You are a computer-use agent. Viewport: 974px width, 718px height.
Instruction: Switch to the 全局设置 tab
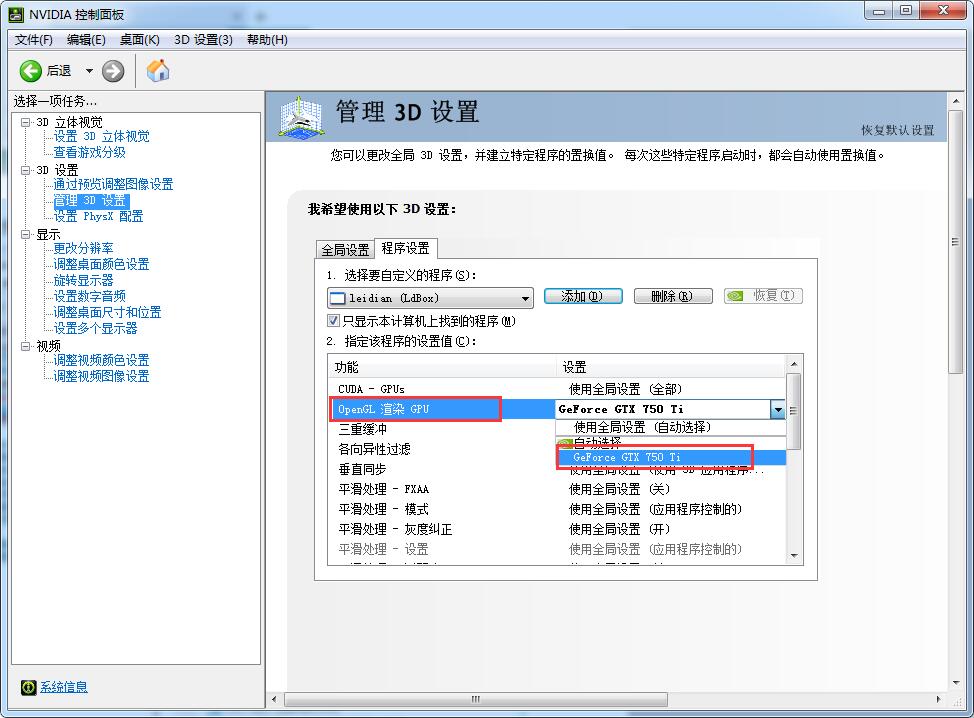[345, 250]
